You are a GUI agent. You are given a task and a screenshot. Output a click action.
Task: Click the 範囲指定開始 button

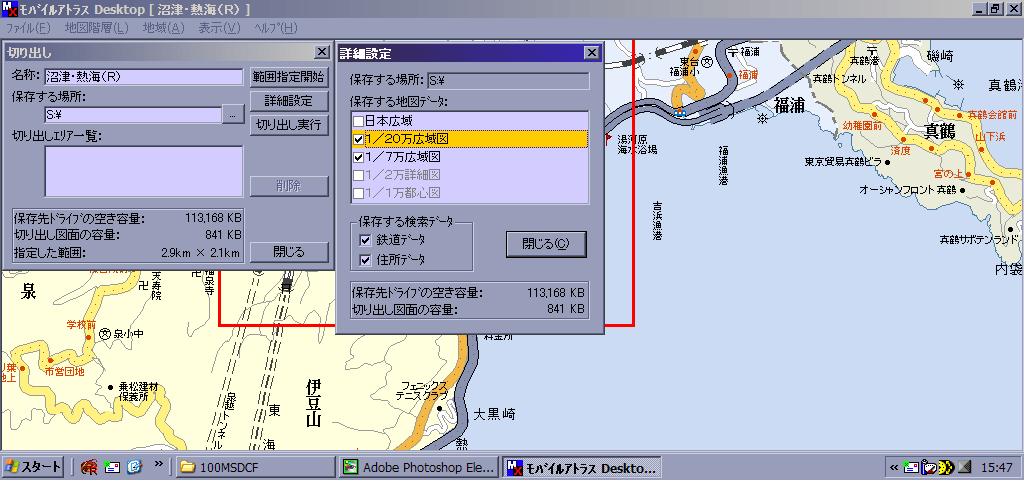[289, 77]
